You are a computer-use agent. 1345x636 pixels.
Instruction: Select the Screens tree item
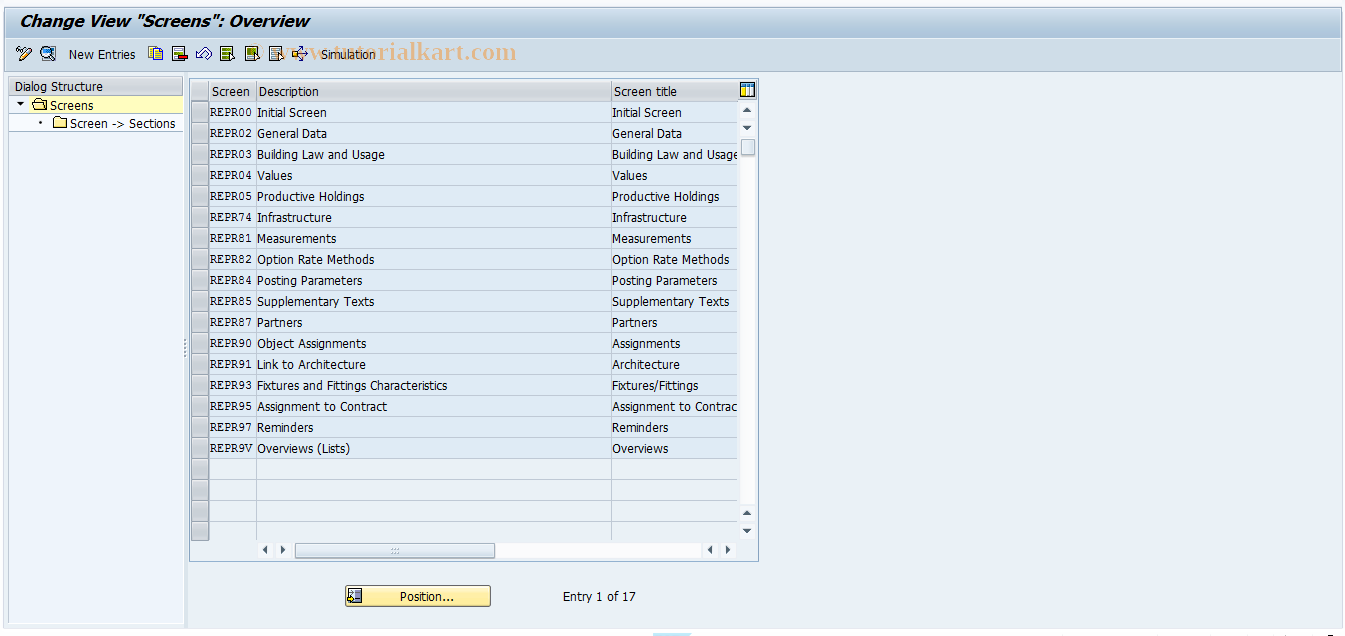tap(72, 105)
